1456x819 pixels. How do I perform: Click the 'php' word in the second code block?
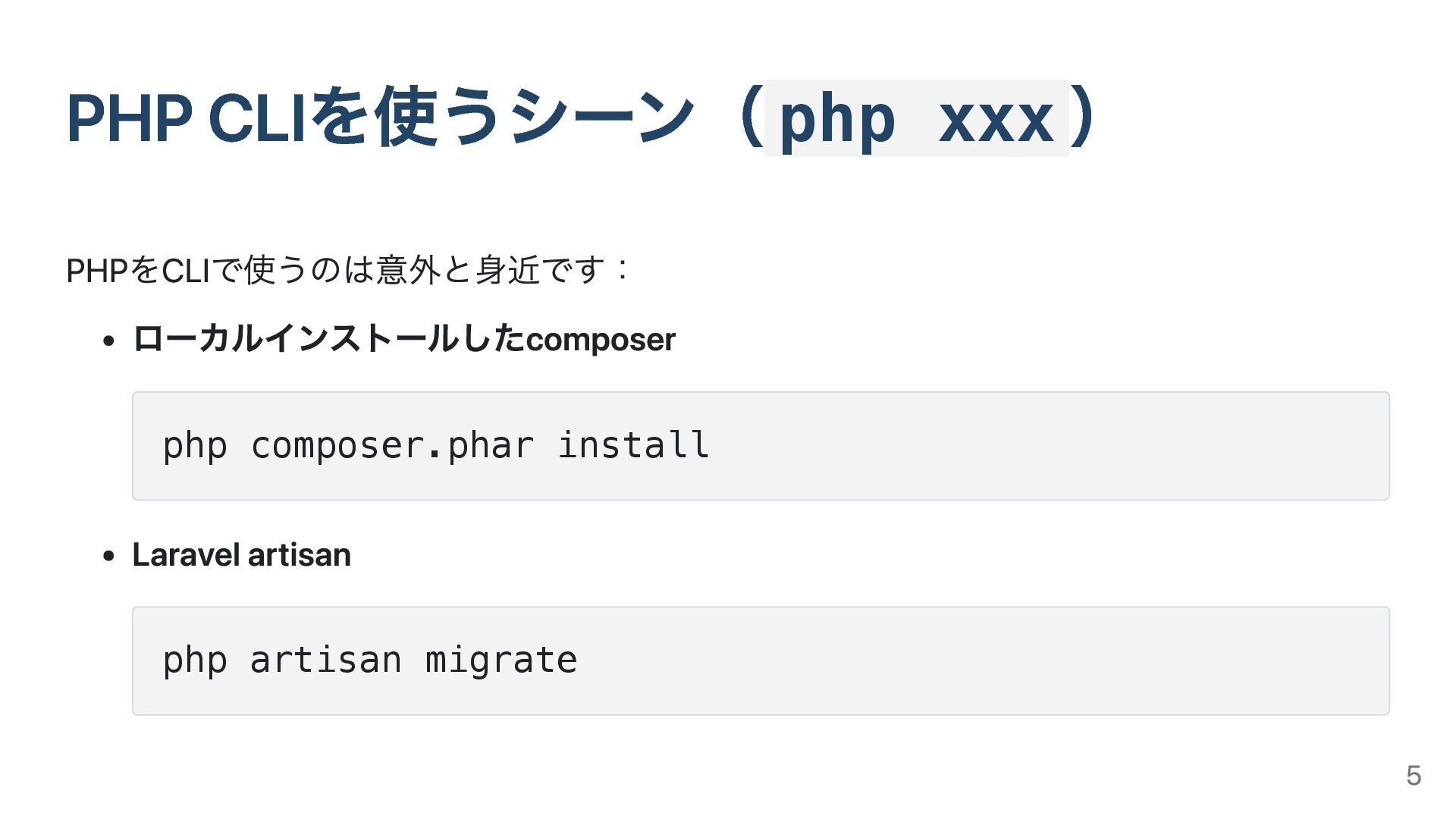click(195, 661)
